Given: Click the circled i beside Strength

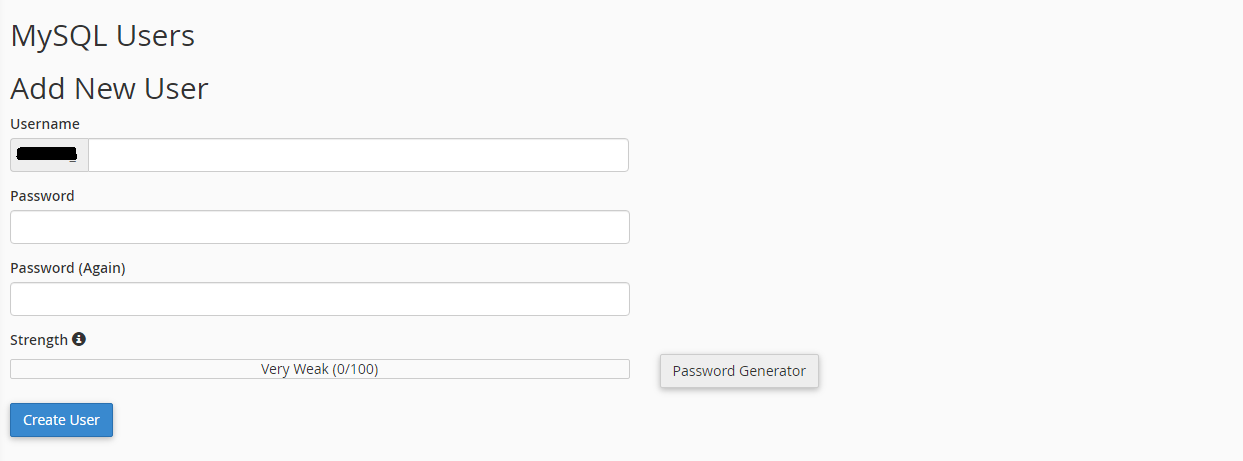Looking at the screenshot, I should 79,339.
